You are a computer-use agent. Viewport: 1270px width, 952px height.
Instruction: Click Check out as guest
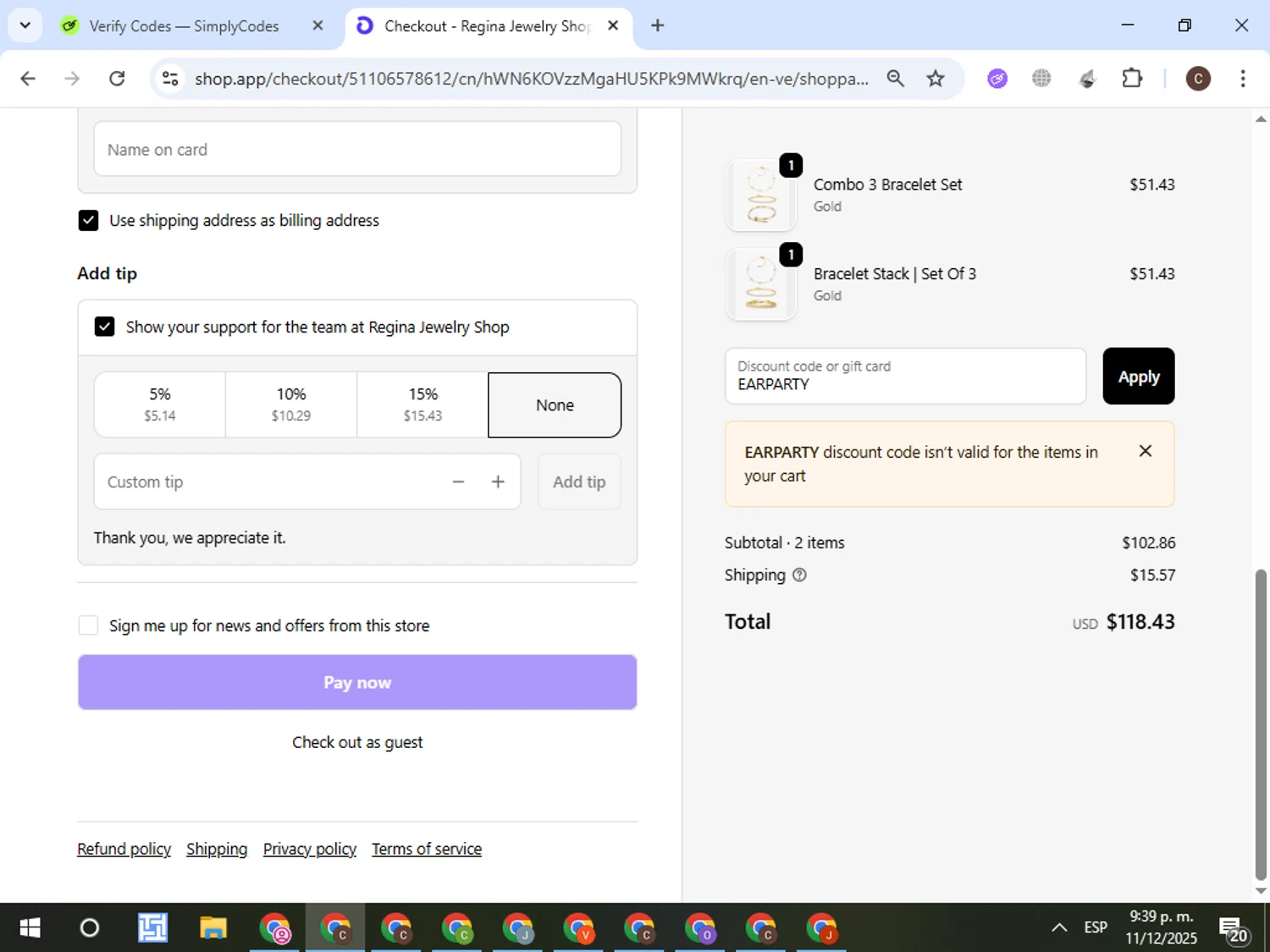(x=357, y=742)
